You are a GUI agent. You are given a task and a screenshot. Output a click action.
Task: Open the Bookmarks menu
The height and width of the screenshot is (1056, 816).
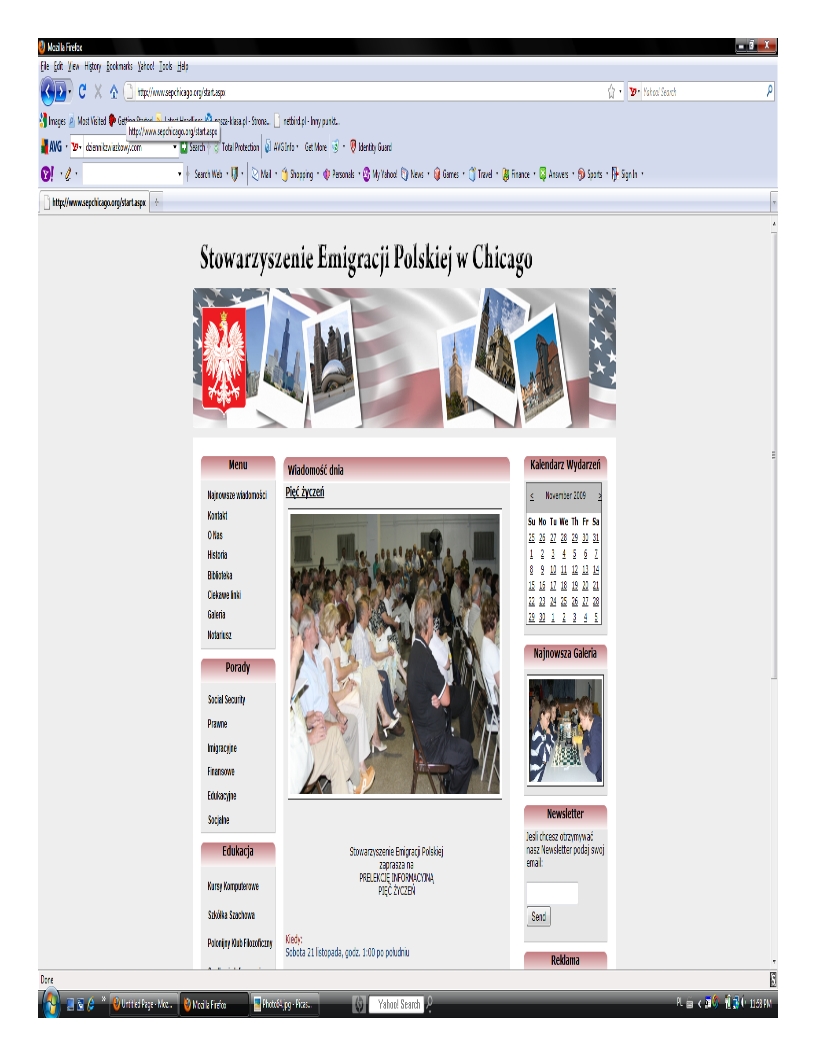[119, 66]
